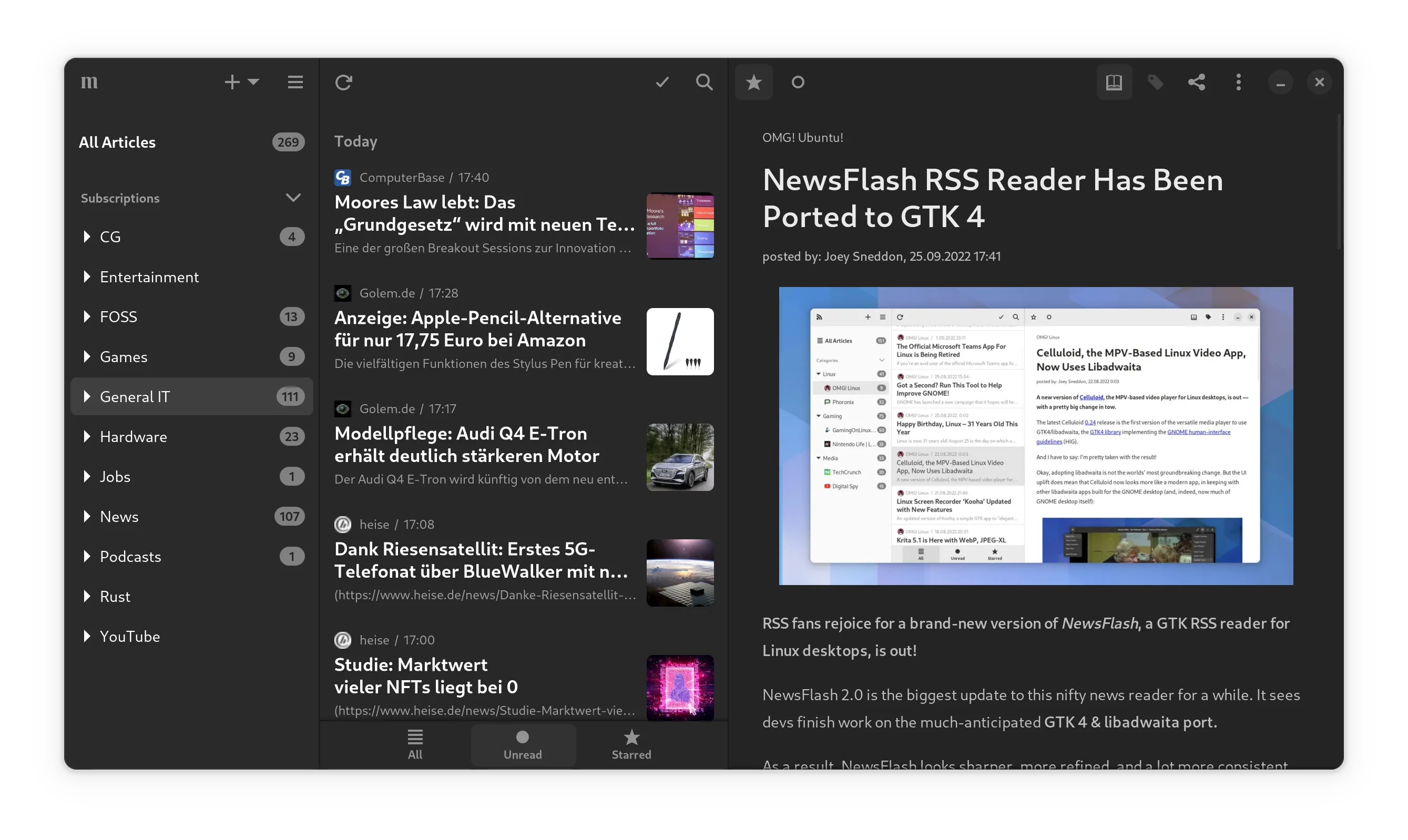
Task: Open the hamburger main menu
Action: pyautogui.click(x=295, y=83)
